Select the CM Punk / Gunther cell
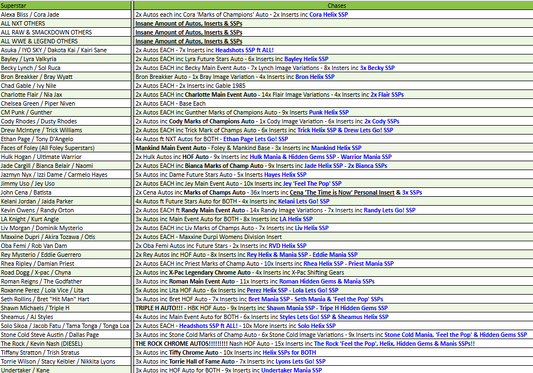 click(x=65, y=112)
